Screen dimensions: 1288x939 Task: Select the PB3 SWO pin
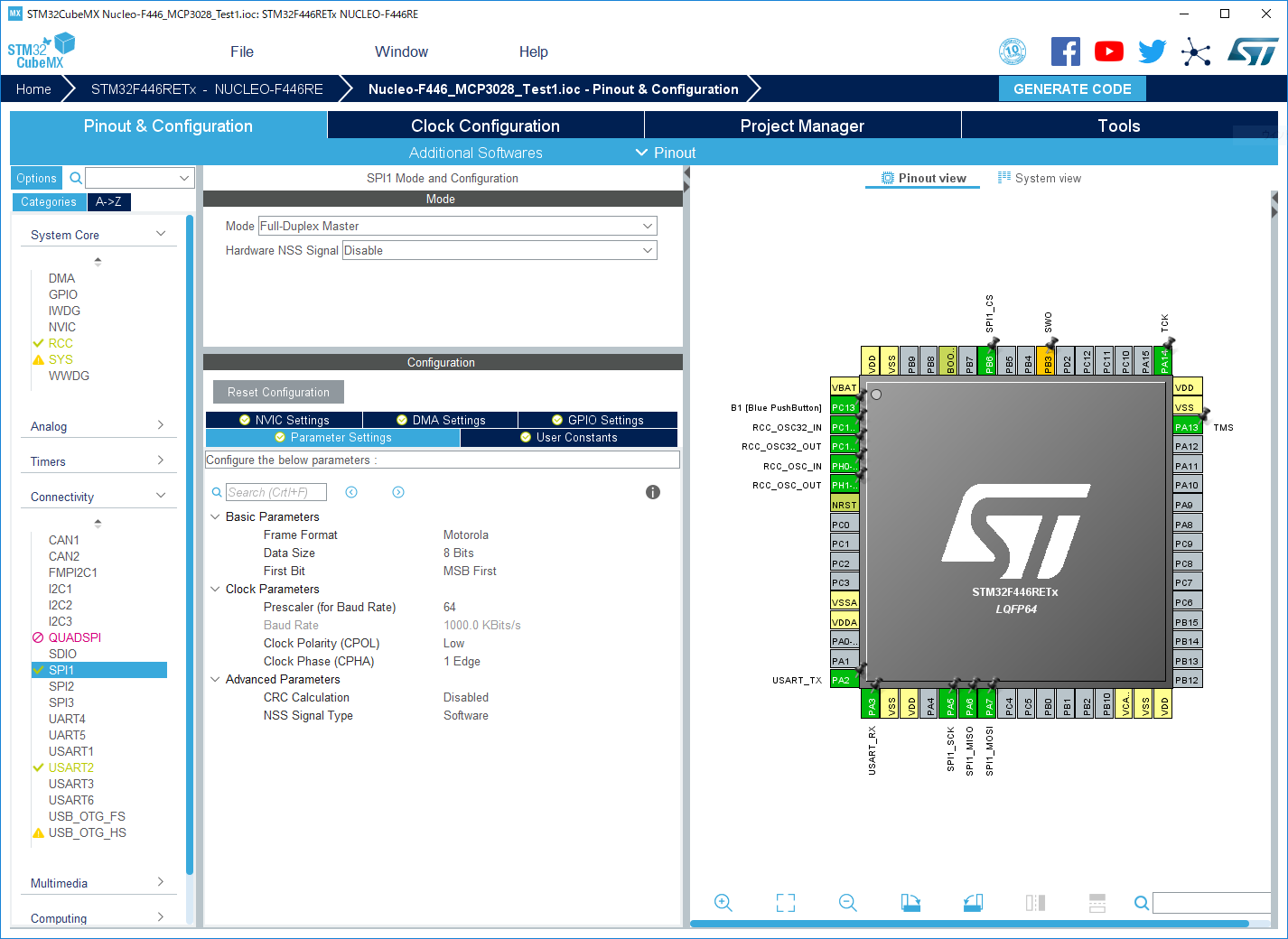[1048, 360]
